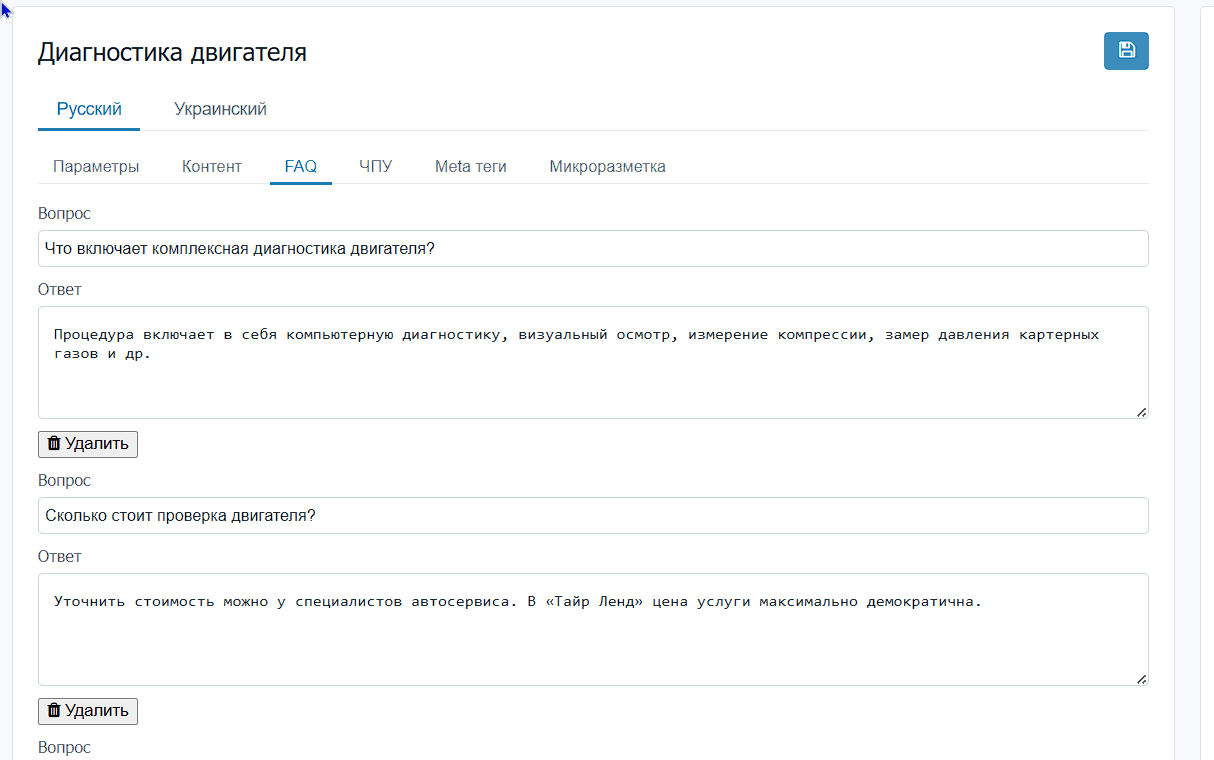Click question field about комплексная диагностика двигателя
The height and width of the screenshot is (760, 1214).
593,249
